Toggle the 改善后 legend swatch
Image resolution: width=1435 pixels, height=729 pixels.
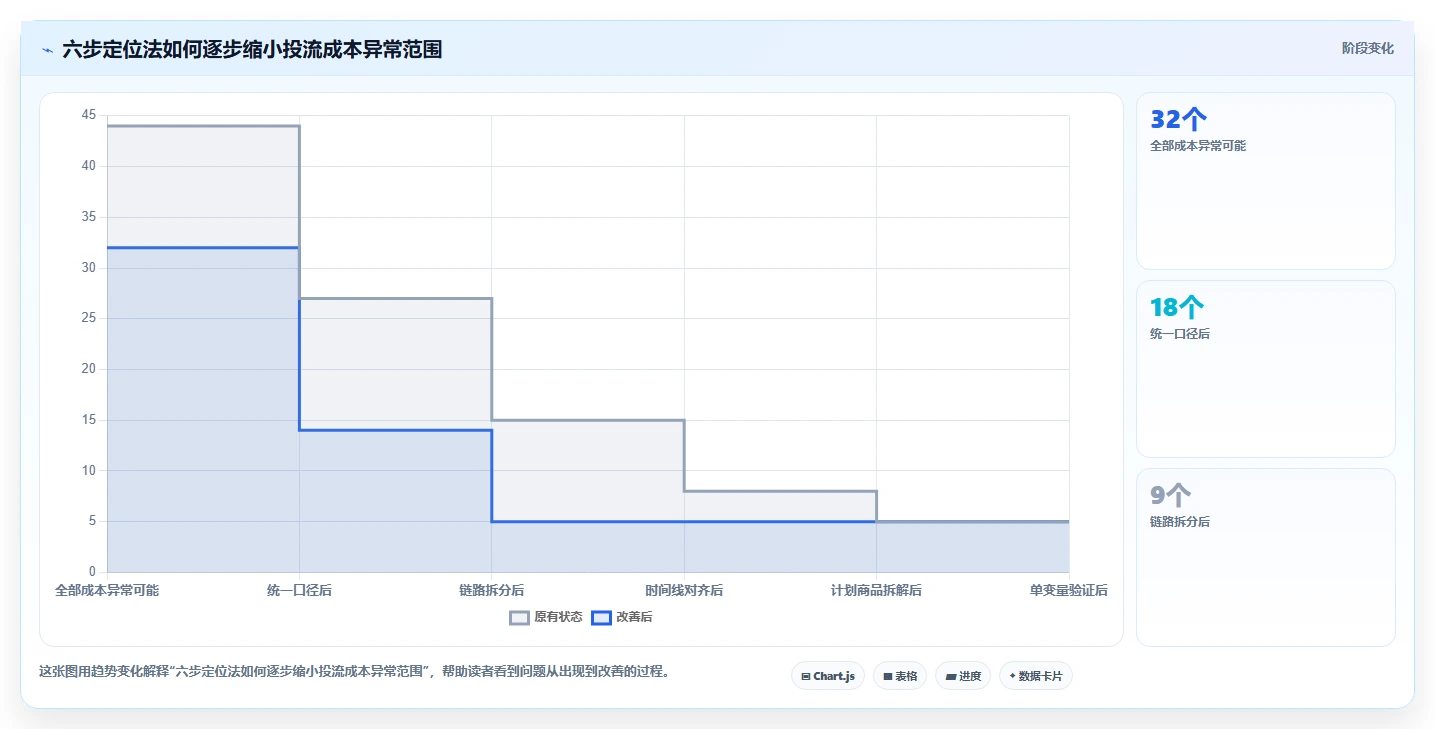(x=600, y=618)
